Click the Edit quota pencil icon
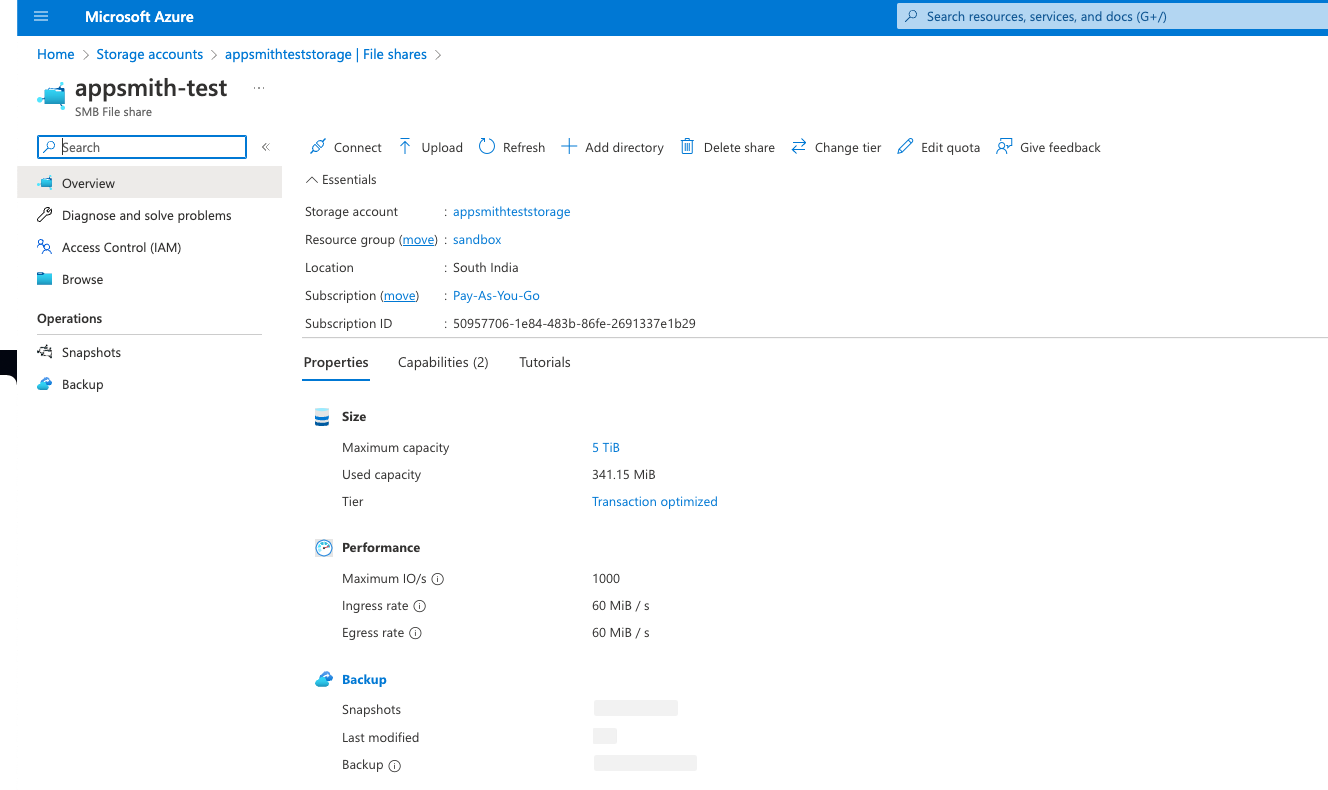 (x=905, y=147)
